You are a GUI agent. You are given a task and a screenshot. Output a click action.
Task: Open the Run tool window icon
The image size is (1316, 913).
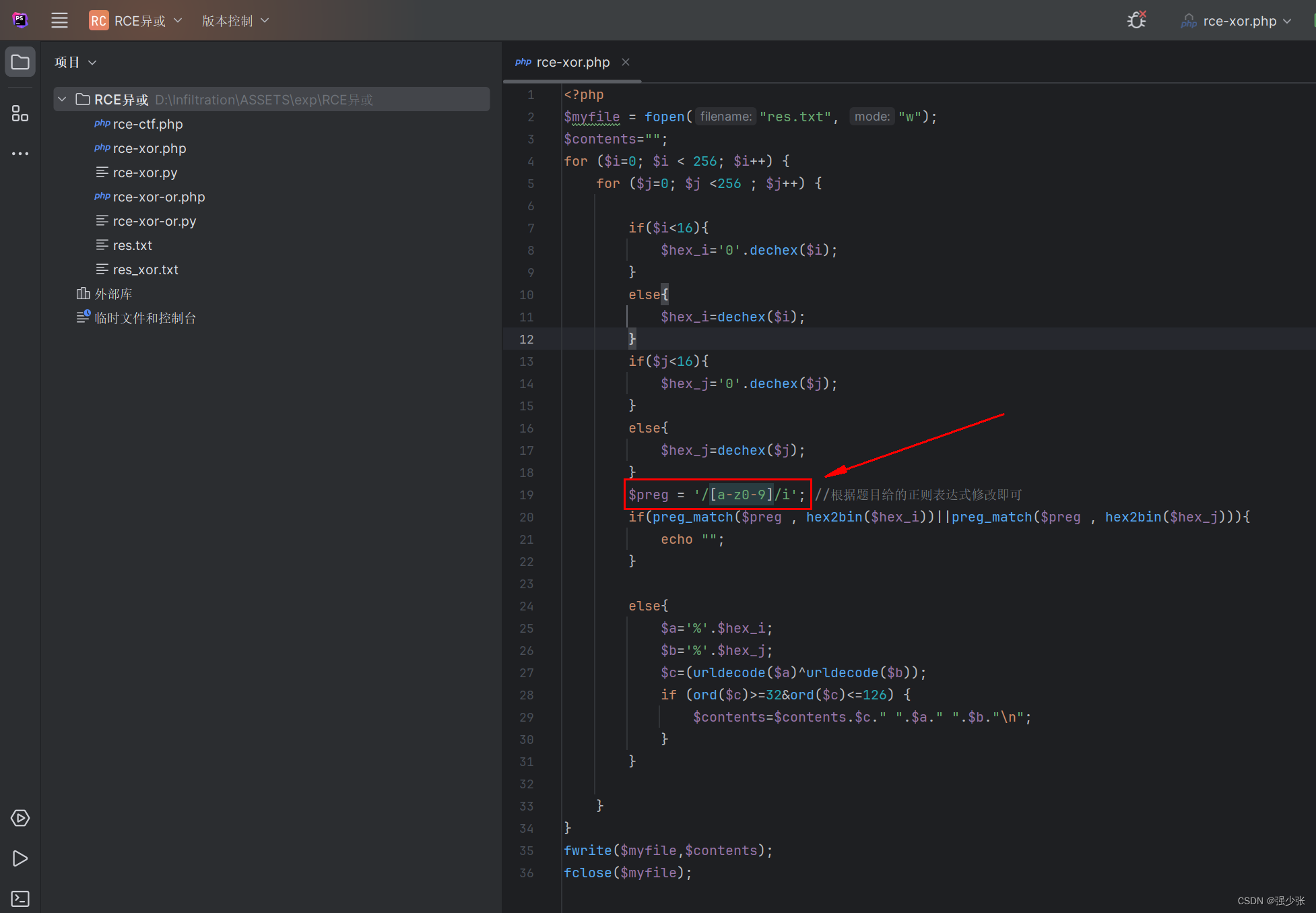point(20,858)
